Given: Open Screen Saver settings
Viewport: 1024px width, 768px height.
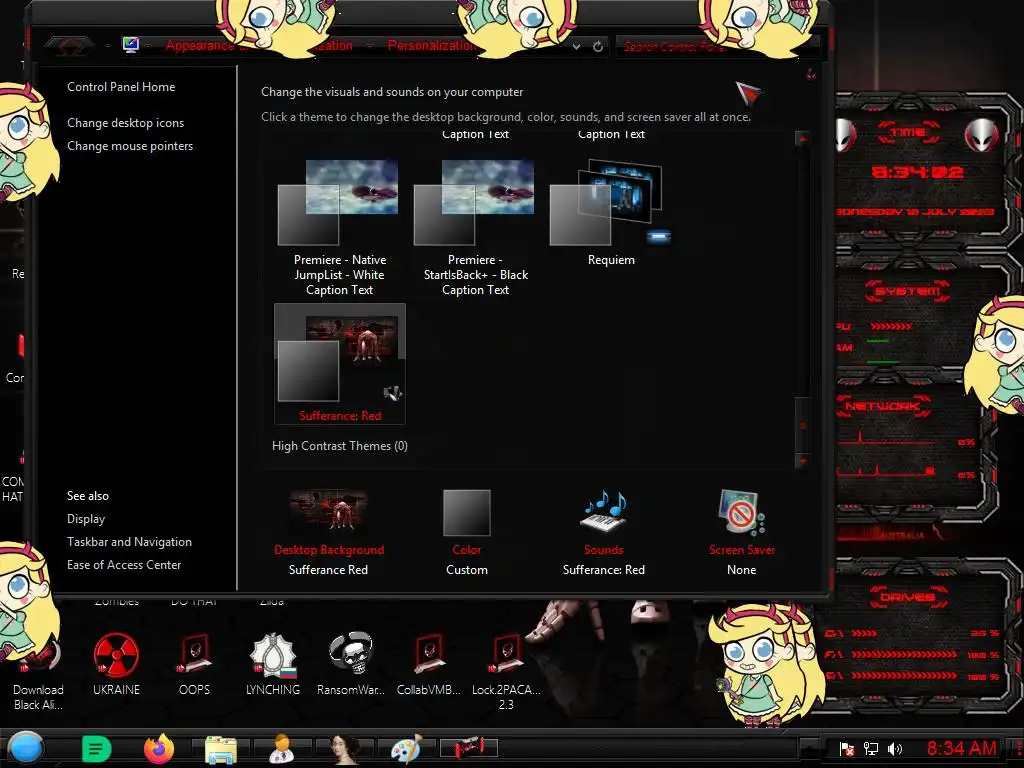Looking at the screenshot, I should (x=742, y=532).
